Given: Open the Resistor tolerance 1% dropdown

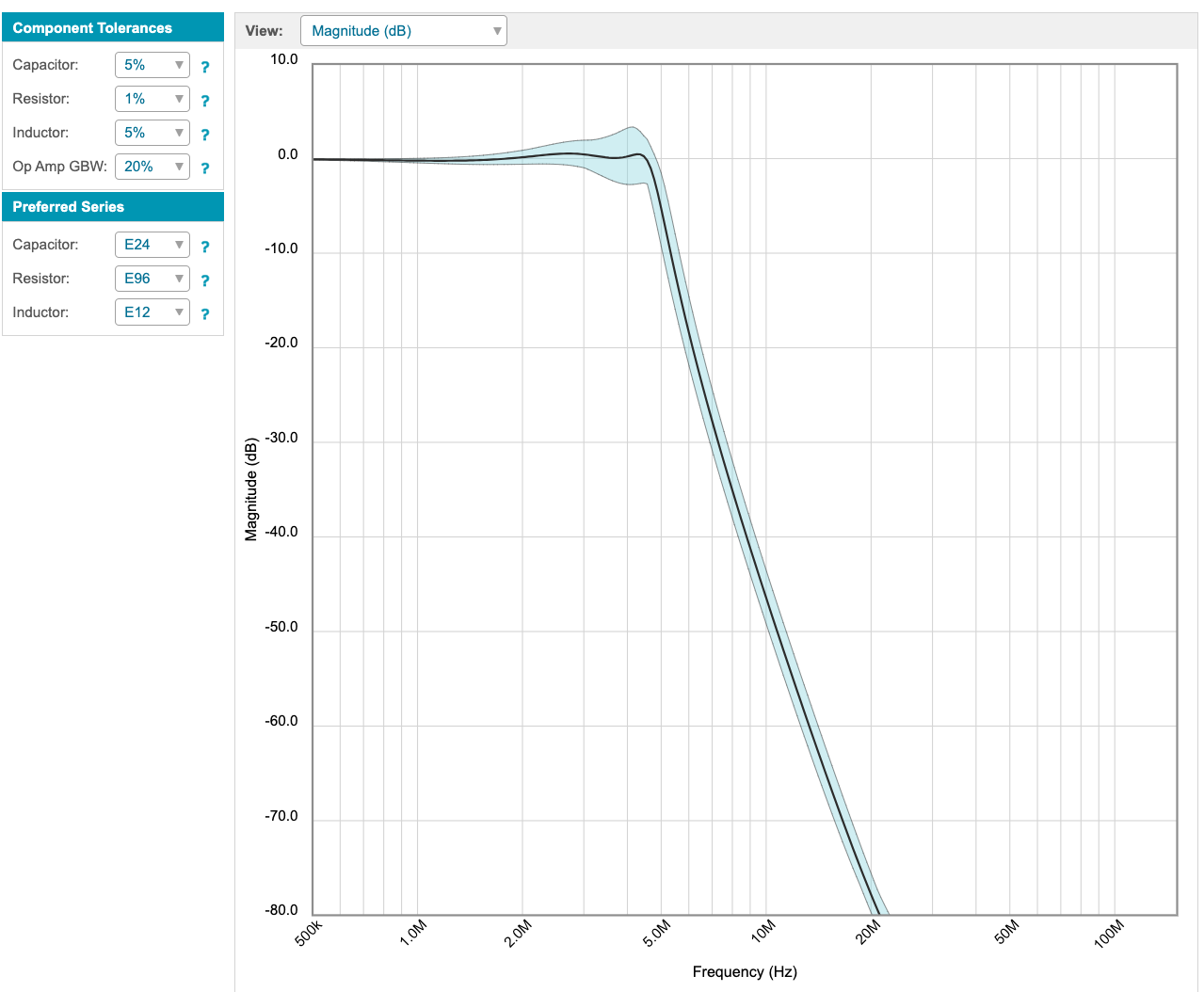Looking at the screenshot, I should click(153, 99).
